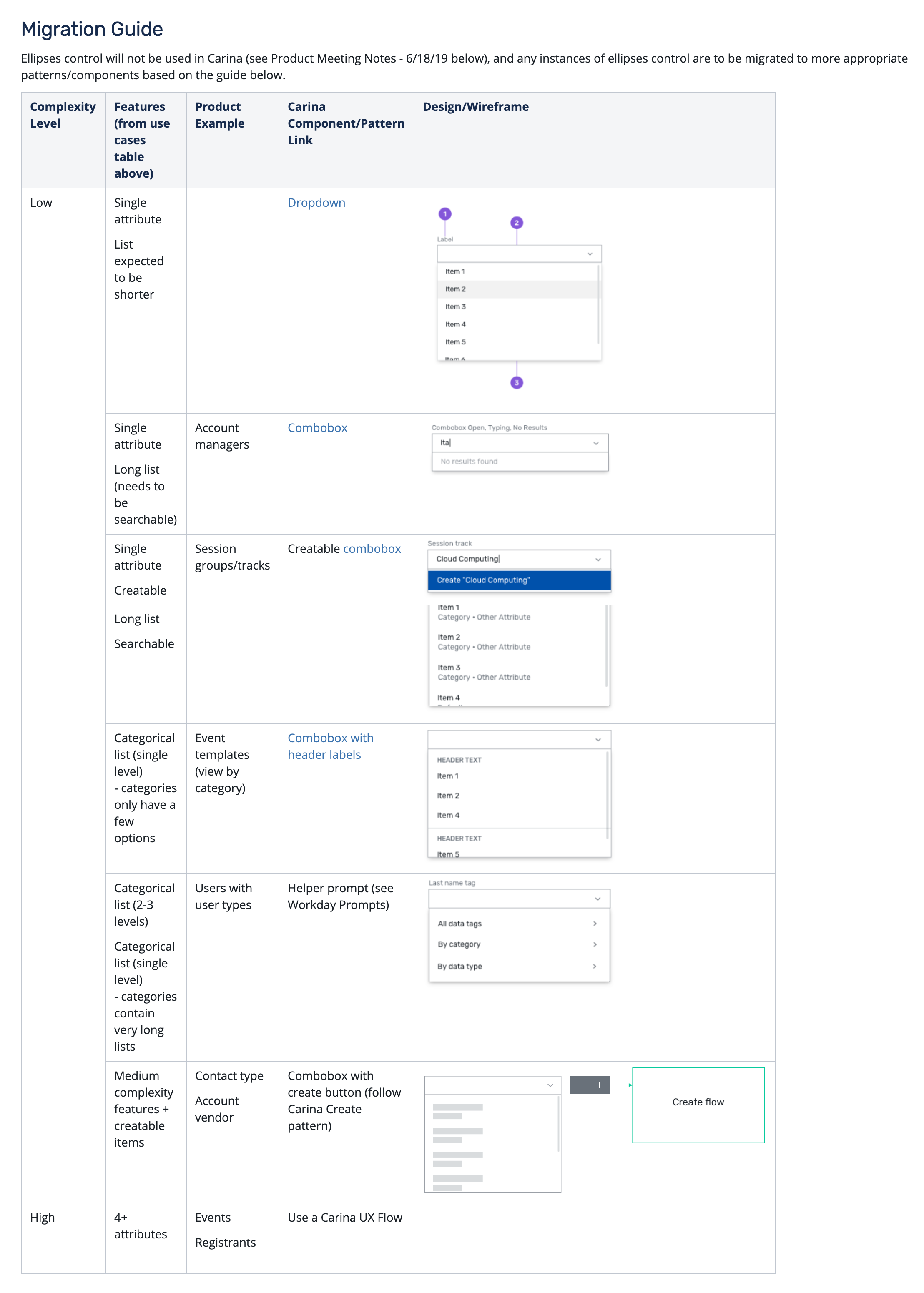The width and height of the screenshot is (924, 1293).
Task: Choose Item 5 in the dropdown wireframe
Action: [x=517, y=342]
